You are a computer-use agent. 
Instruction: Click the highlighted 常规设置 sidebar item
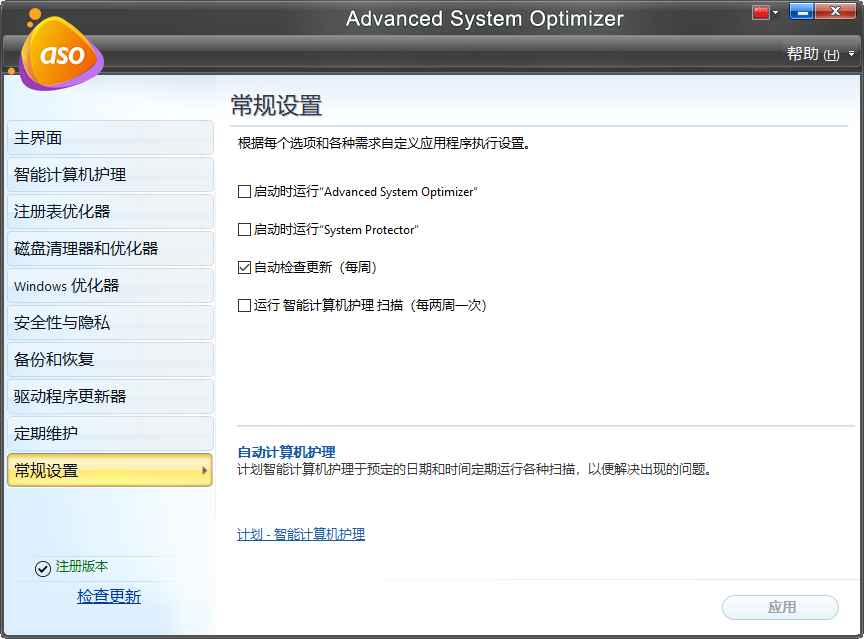point(110,470)
